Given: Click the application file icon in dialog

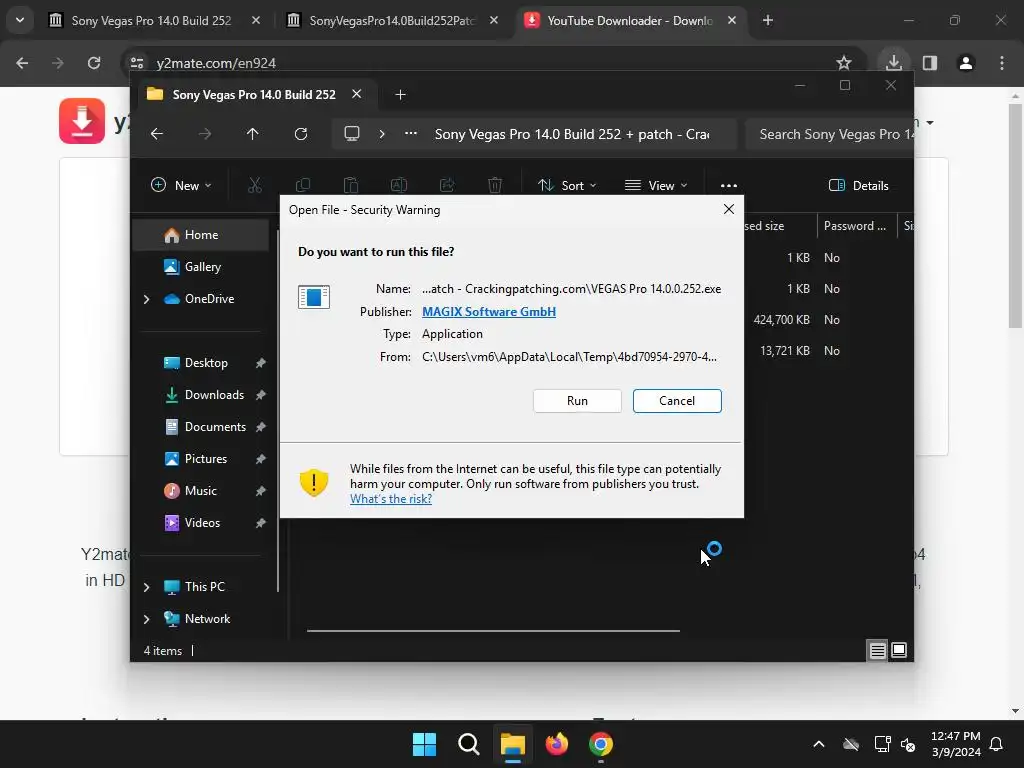Looking at the screenshot, I should click(x=313, y=296).
